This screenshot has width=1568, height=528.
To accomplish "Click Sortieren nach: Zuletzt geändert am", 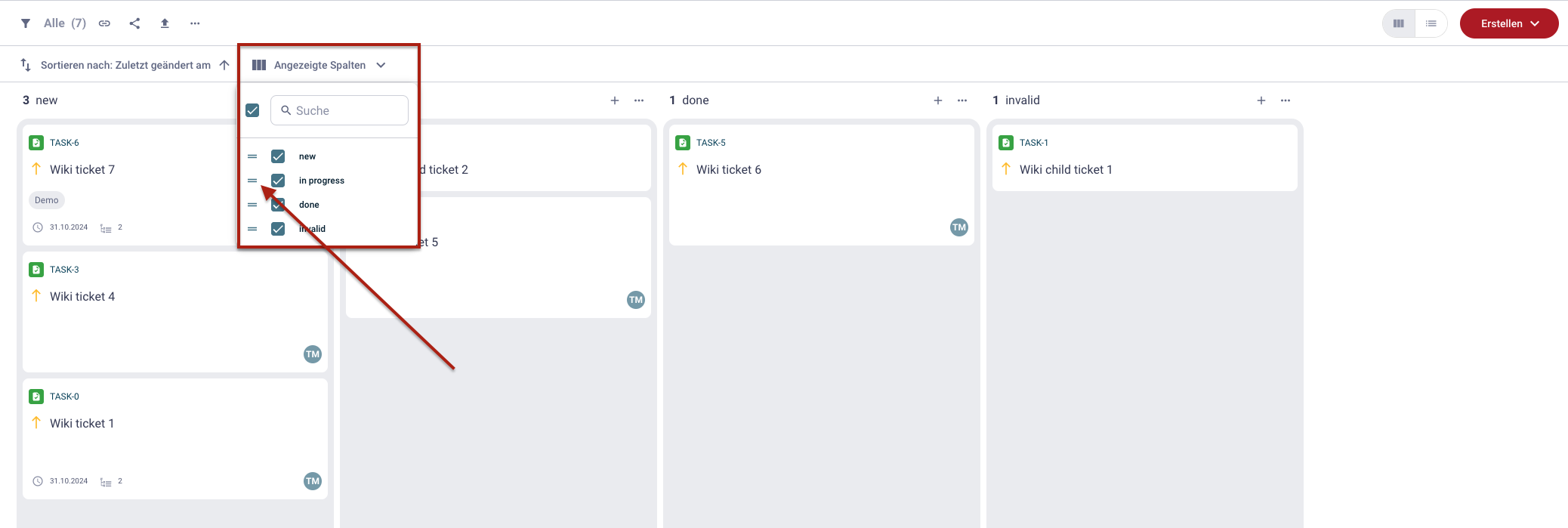I will [x=125, y=65].
